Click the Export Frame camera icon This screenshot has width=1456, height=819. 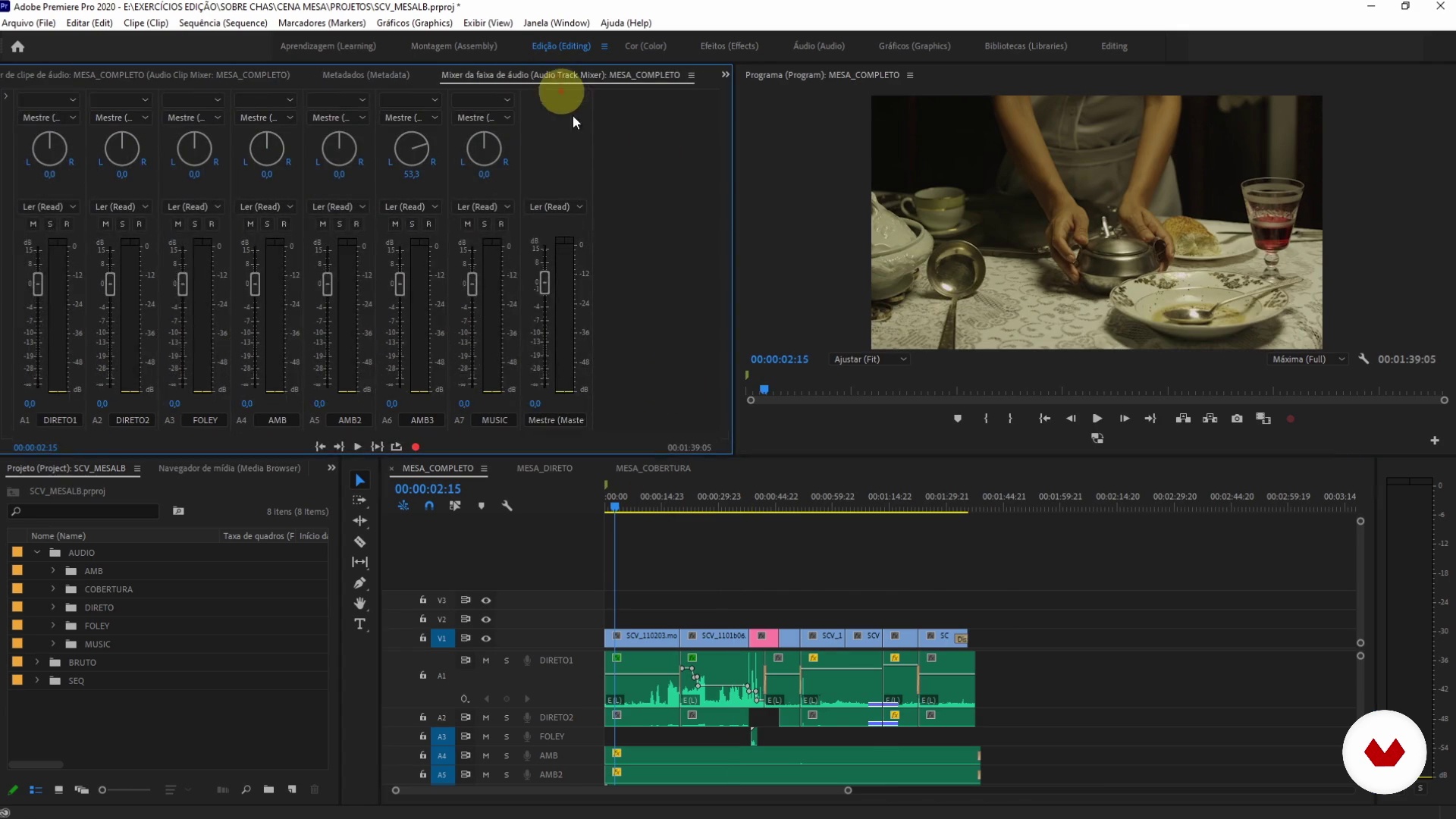click(1237, 419)
